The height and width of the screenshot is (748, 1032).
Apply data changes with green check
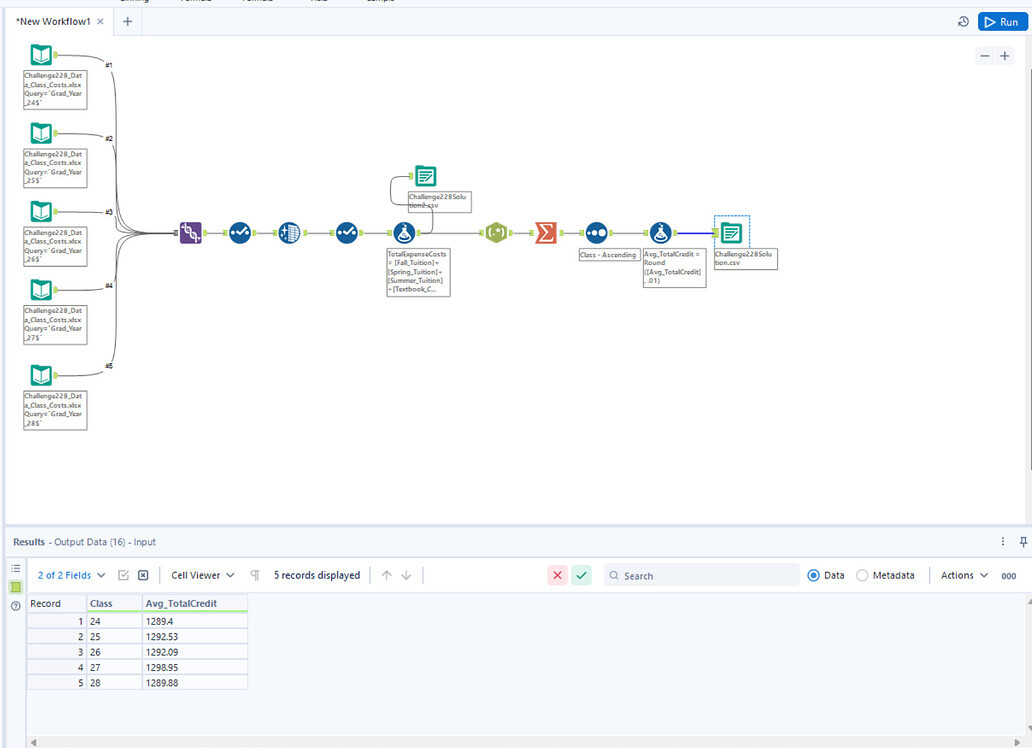click(581, 575)
